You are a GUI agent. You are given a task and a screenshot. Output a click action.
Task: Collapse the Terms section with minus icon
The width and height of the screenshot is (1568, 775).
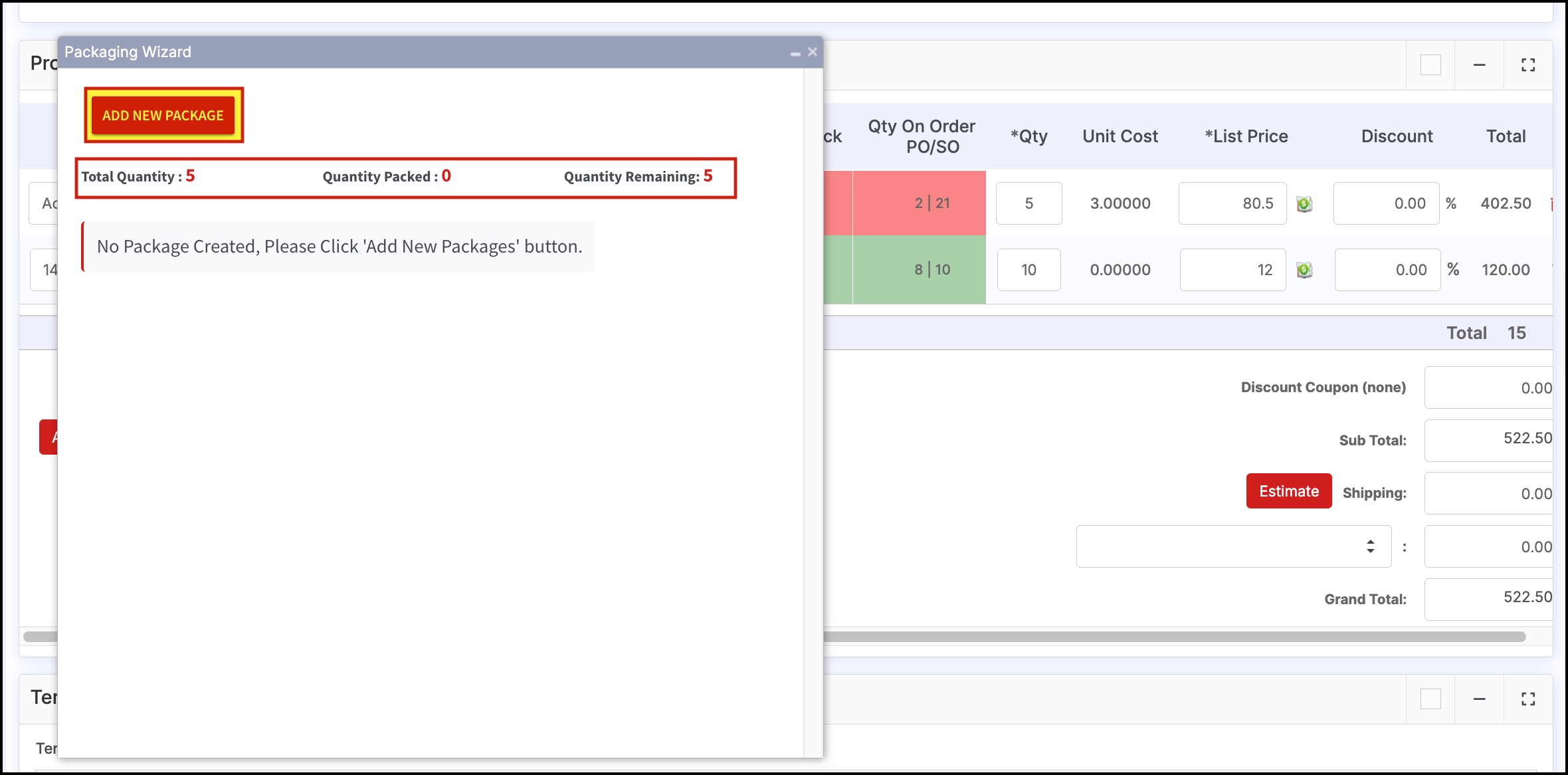coord(1479,699)
